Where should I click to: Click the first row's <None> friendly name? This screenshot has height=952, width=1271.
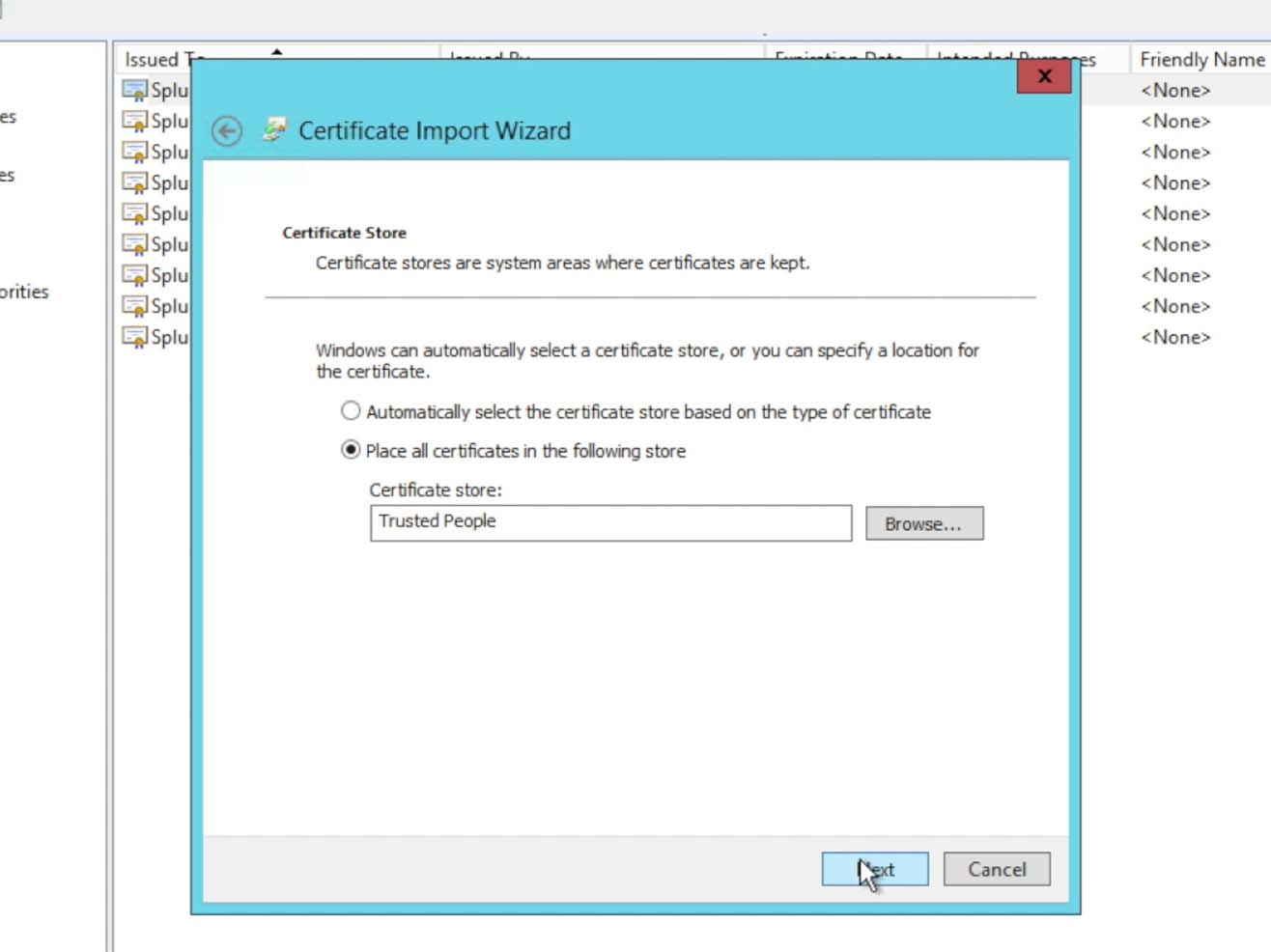[x=1174, y=91]
